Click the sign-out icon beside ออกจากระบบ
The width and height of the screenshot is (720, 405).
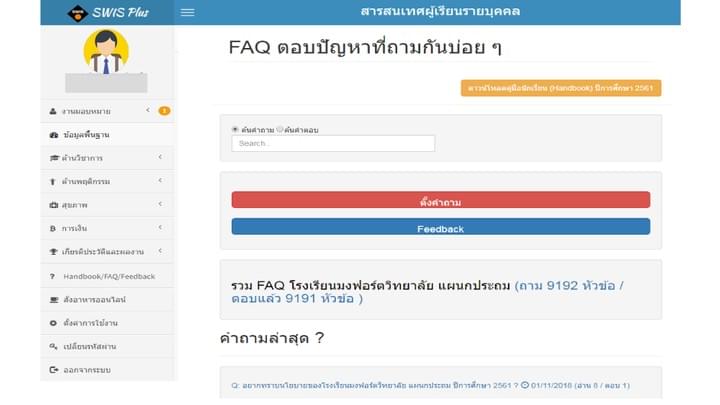click(54, 370)
